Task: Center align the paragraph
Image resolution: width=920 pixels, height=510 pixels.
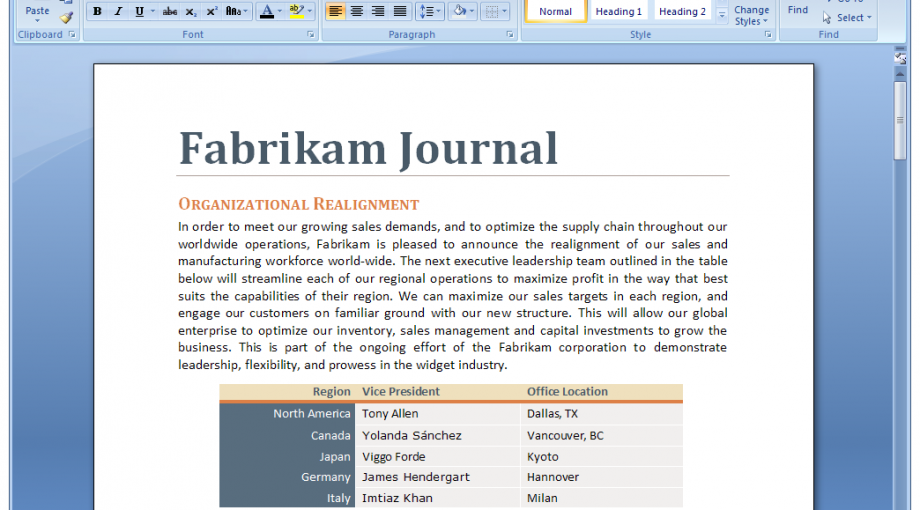Action: pos(356,12)
